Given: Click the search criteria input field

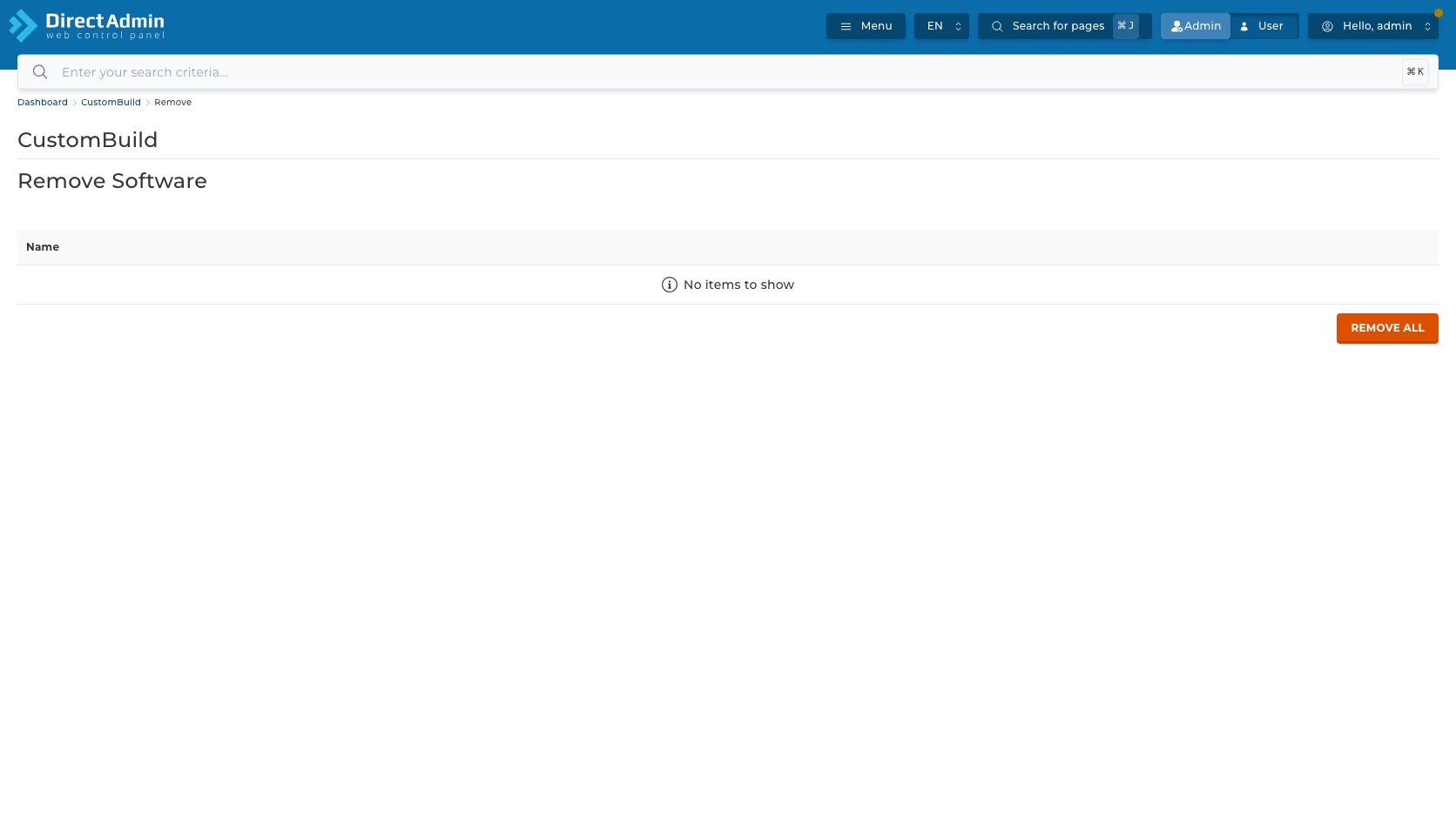Looking at the screenshot, I should [727, 72].
